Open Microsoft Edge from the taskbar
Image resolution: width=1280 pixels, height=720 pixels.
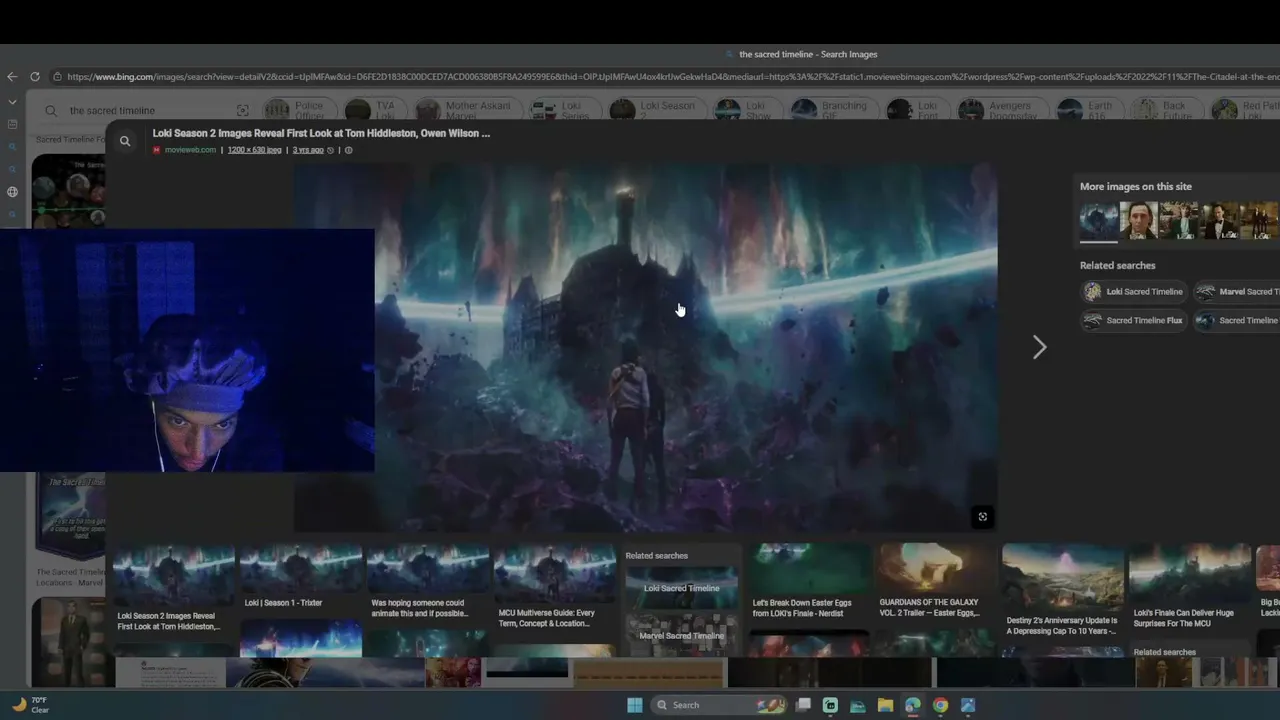912,705
